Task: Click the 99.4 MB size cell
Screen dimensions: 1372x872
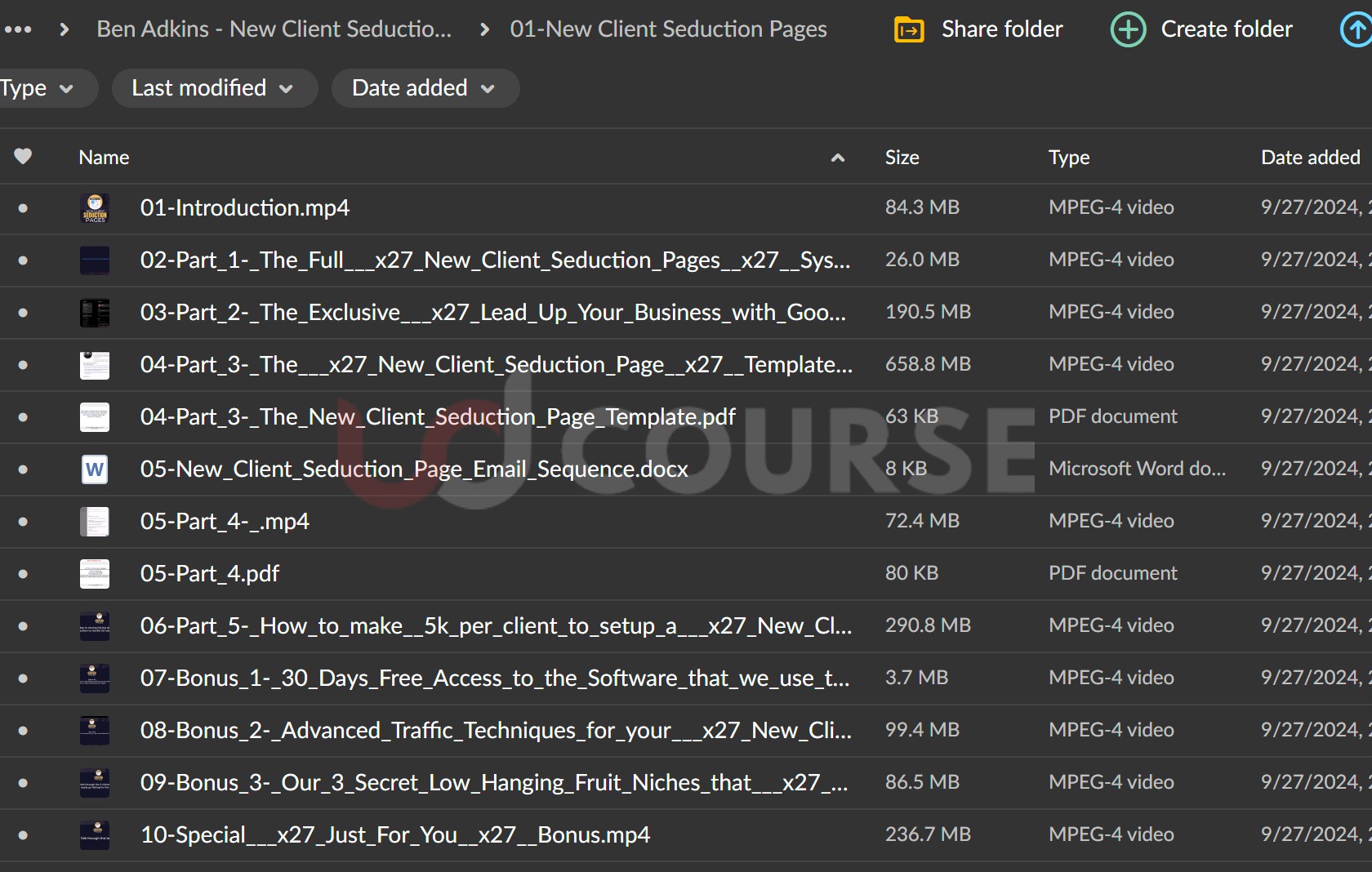Action: [x=922, y=730]
